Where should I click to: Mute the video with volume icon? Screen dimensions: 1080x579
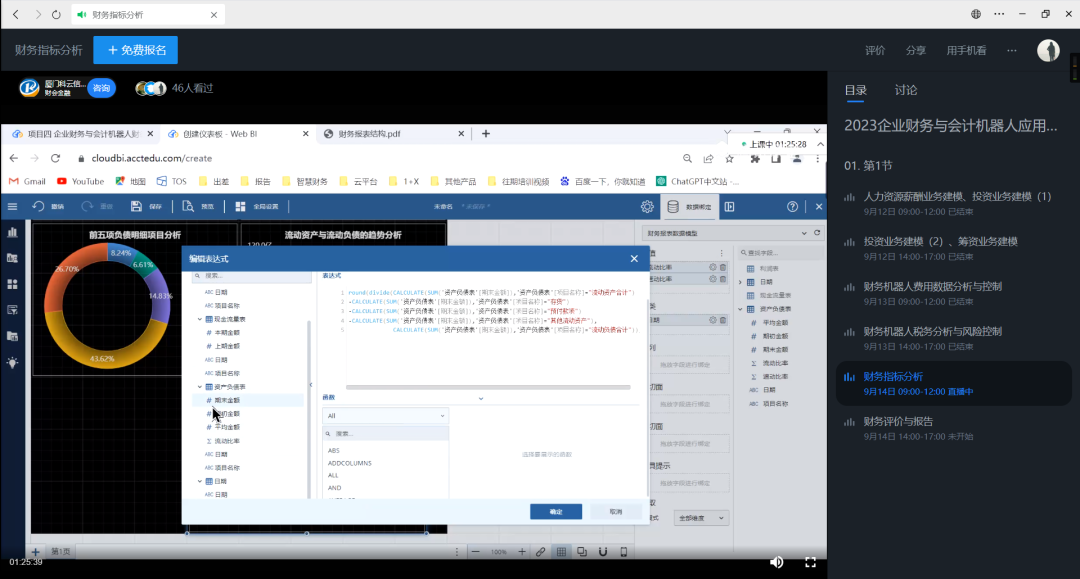pos(776,562)
